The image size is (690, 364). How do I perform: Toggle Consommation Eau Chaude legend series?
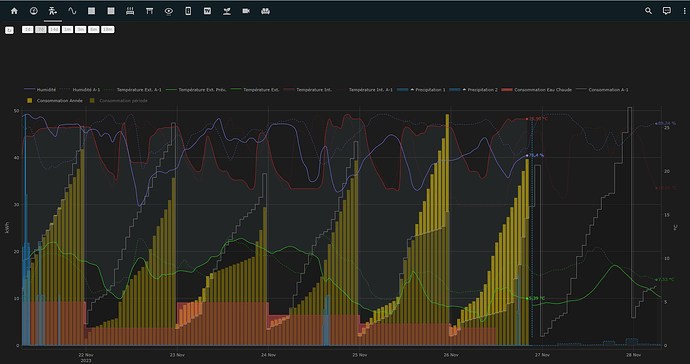537,90
